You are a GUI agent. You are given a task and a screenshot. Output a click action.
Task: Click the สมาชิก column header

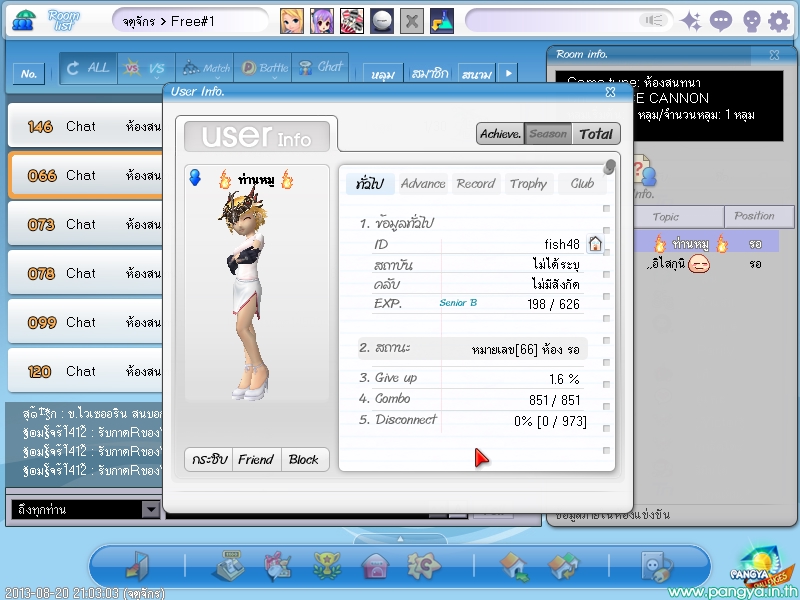pos(430,73)
